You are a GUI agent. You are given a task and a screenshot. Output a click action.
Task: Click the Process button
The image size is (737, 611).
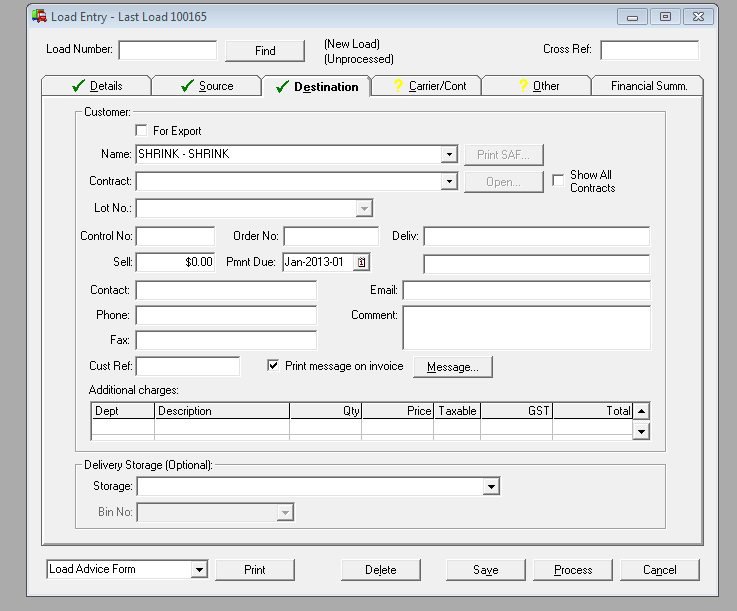point(573,570)
